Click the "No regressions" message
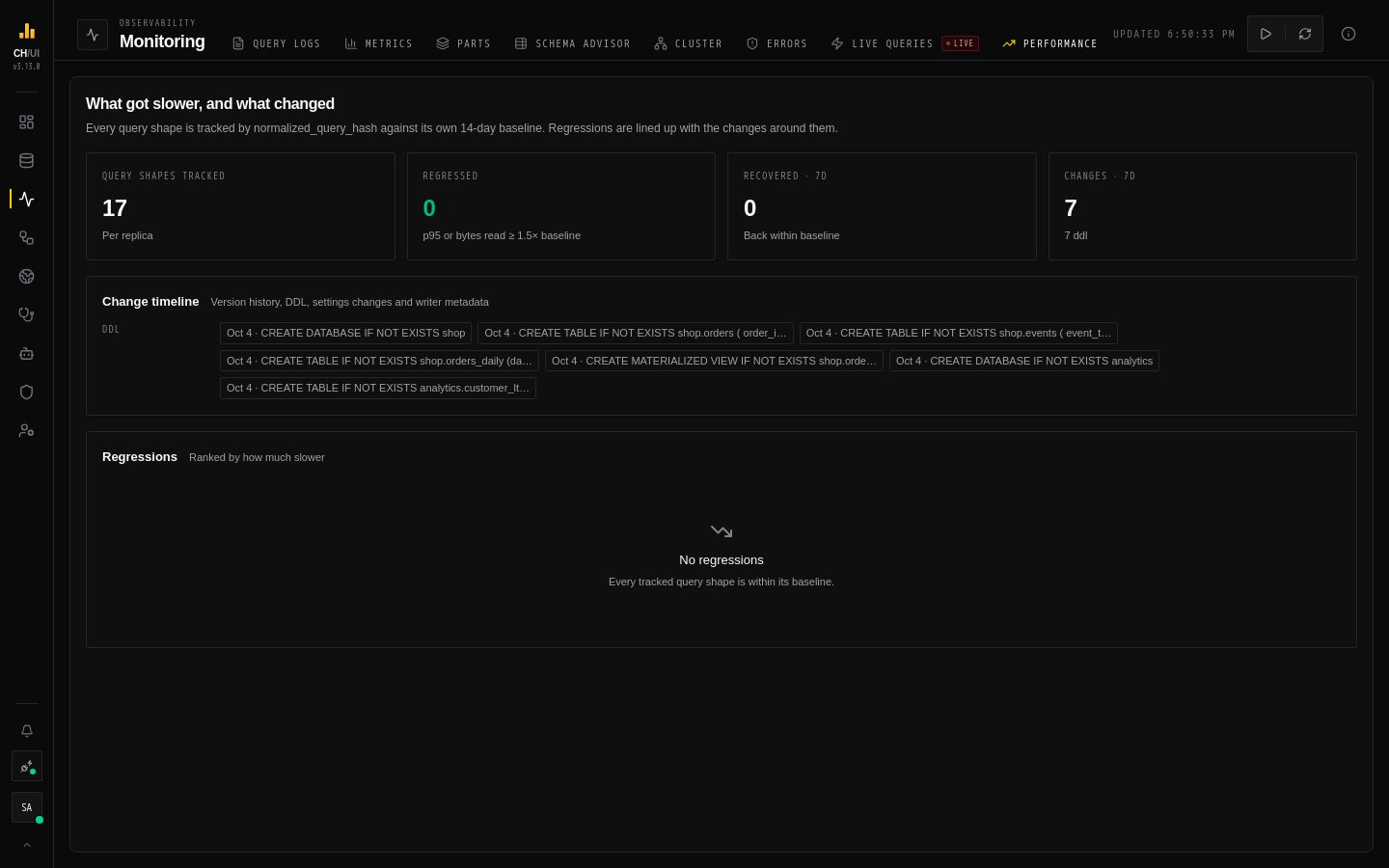Viewport: 1389px width, 868px height. 722,560
